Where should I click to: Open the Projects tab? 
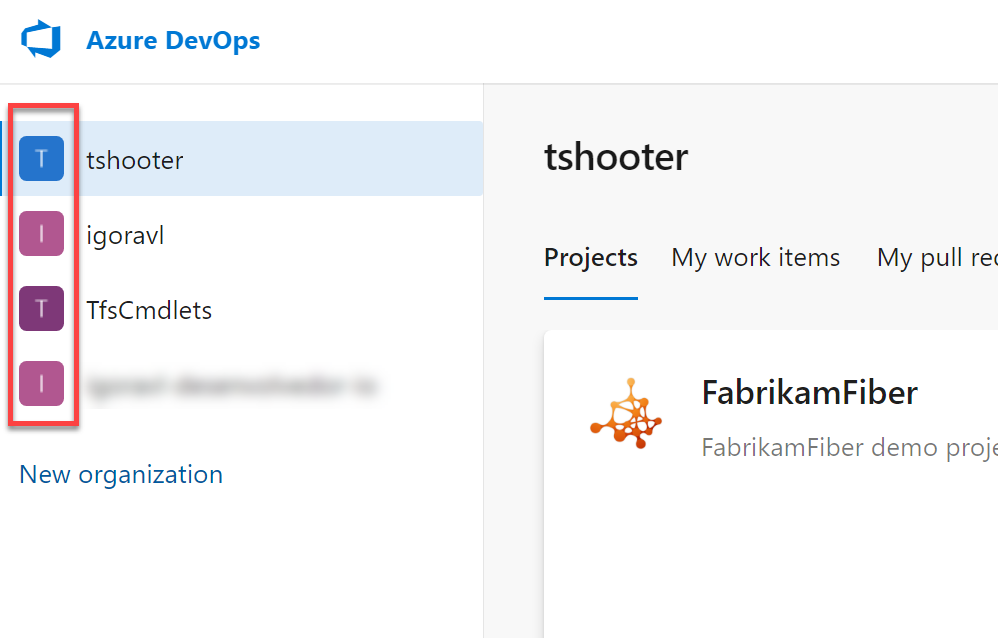591,258
